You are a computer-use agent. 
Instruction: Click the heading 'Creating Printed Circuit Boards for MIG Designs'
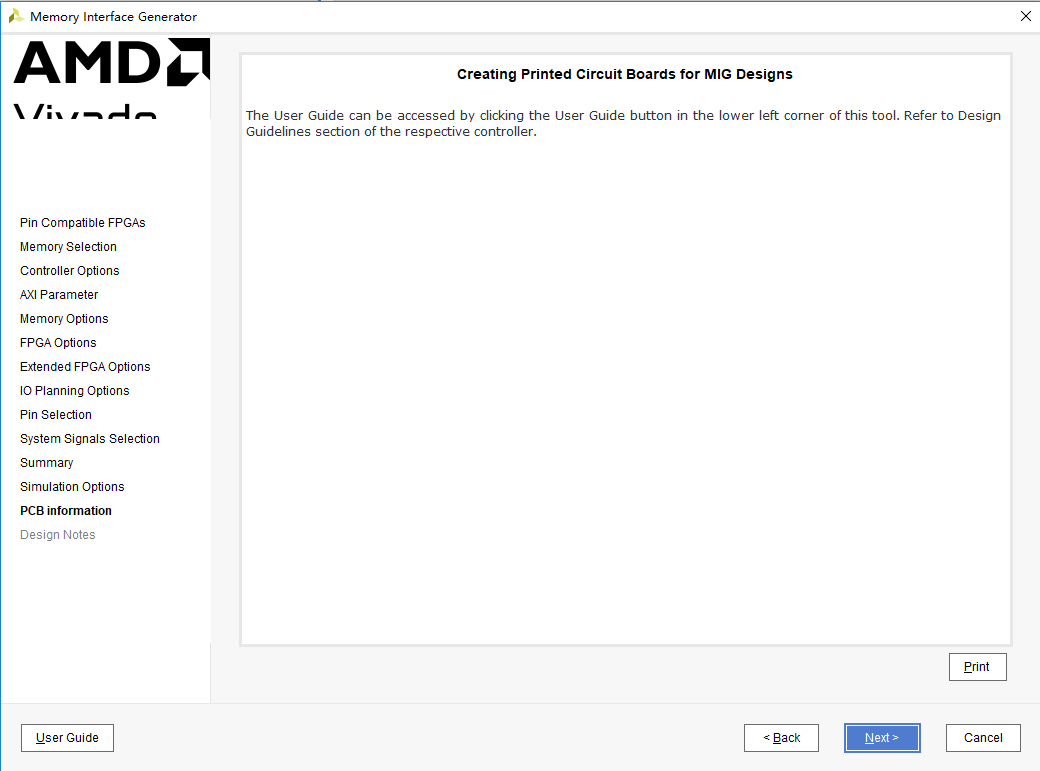pos(625,74)
